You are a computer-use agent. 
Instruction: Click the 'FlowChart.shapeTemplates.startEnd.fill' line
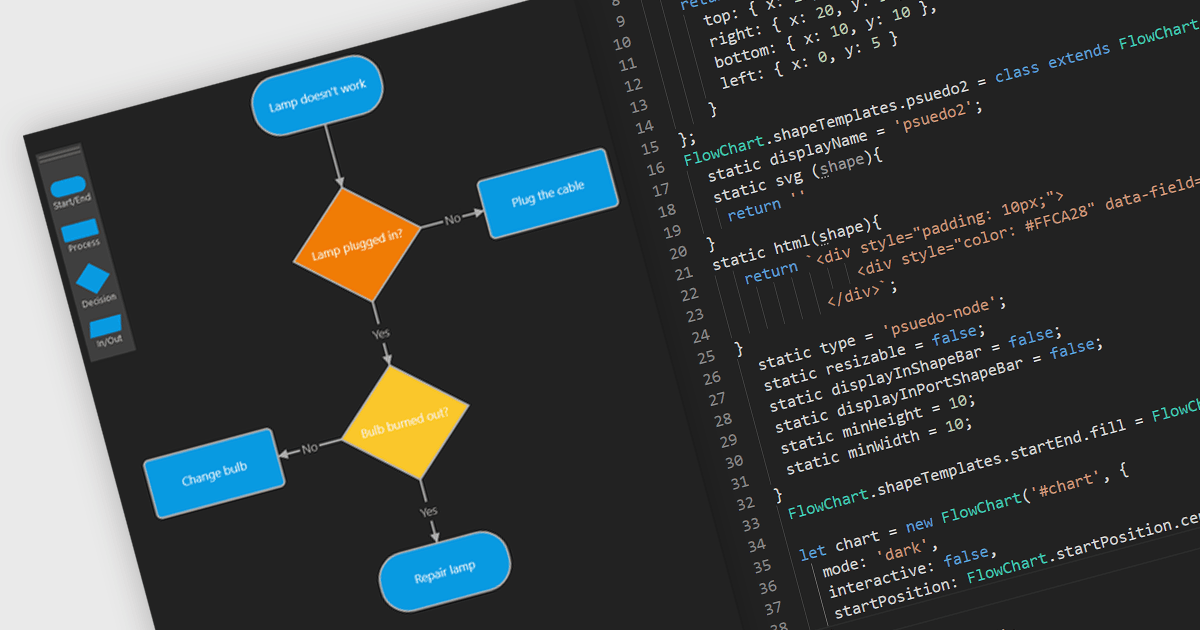(993, 461)
